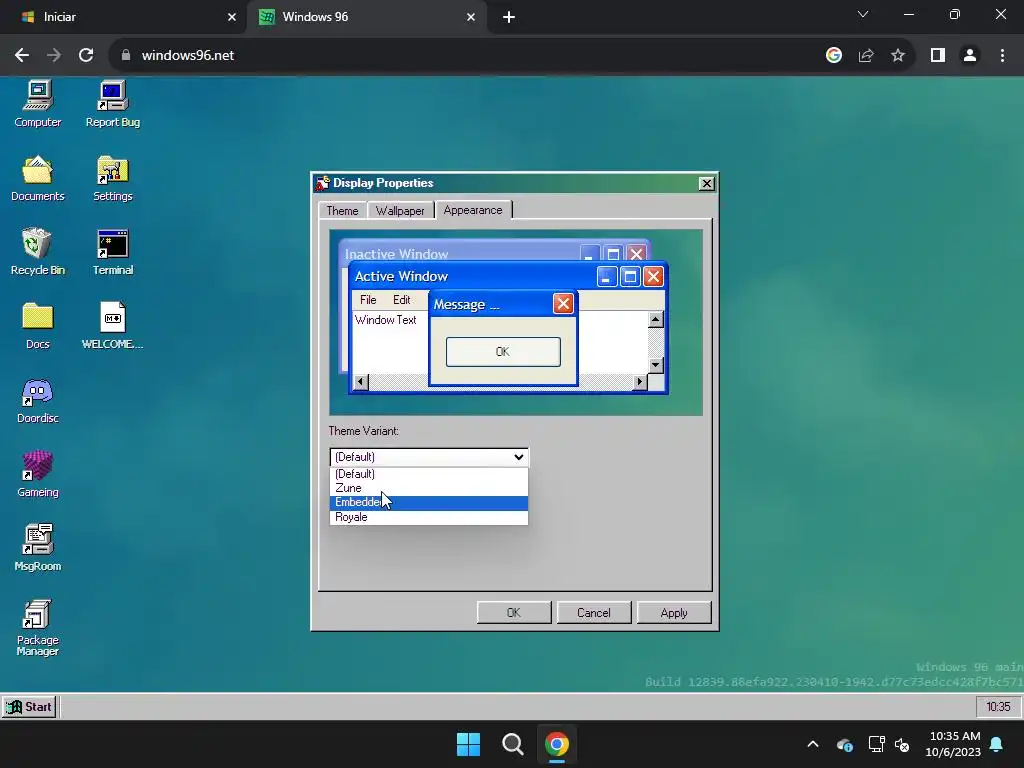This screenshot has width=1024, height=768.
Task: Open the Report Bug desktop icon
Action: click(x=112, y=104)
